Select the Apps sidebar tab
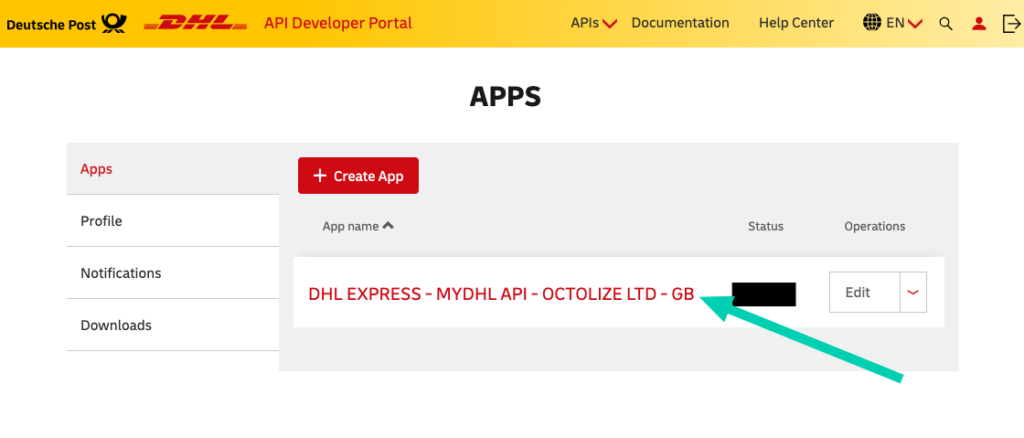Image resolution: width=1024 pixels, height=438 pixels. tap(172, 169)
